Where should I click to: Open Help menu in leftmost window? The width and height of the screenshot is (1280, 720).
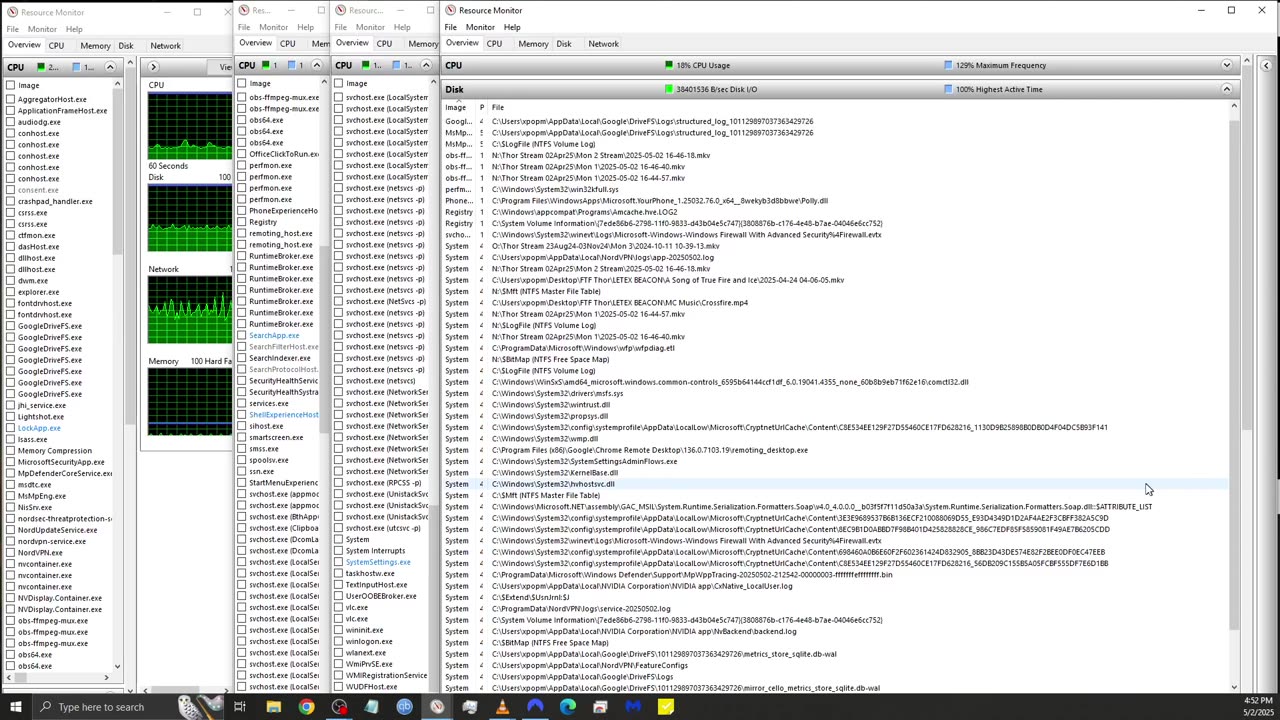(x=74, y=29)
